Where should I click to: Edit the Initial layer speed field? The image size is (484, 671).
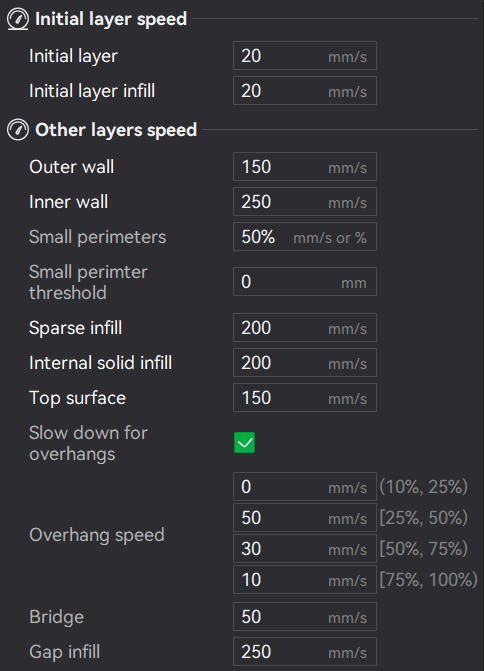(305, 56)
